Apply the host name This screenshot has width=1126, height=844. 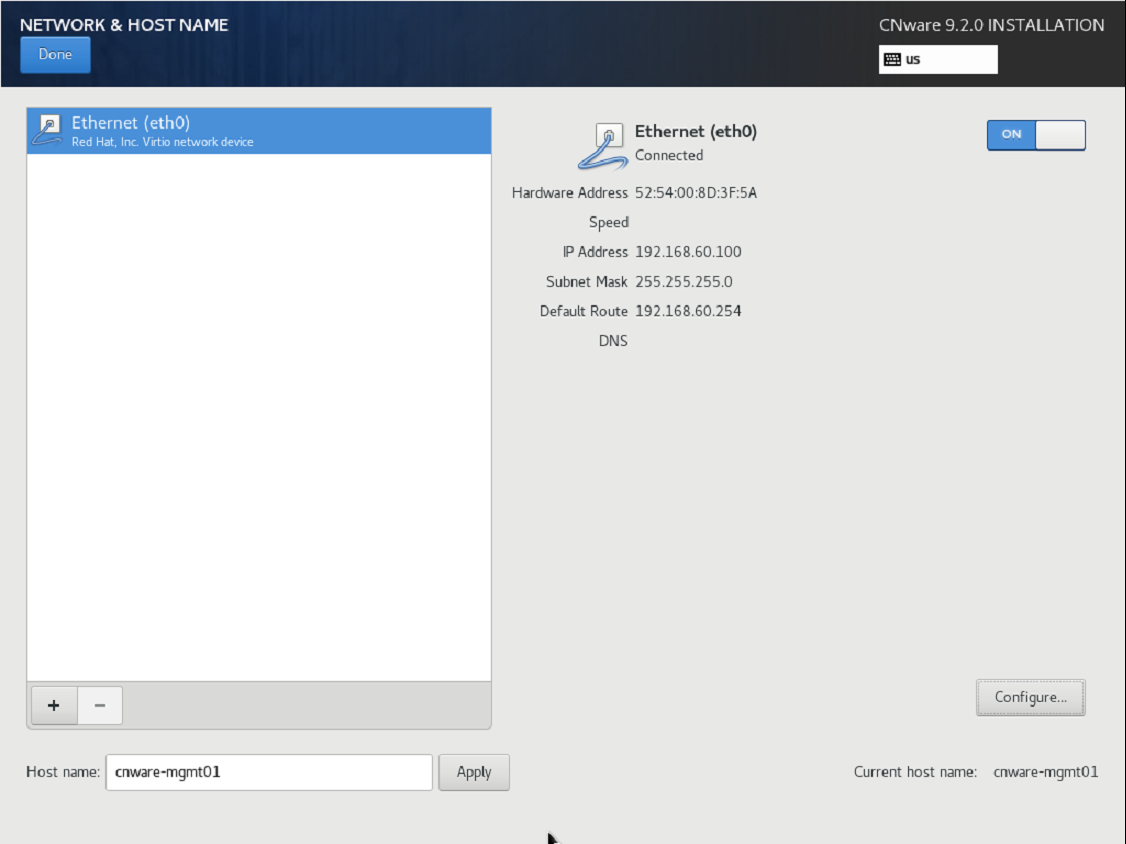(474, 772)
